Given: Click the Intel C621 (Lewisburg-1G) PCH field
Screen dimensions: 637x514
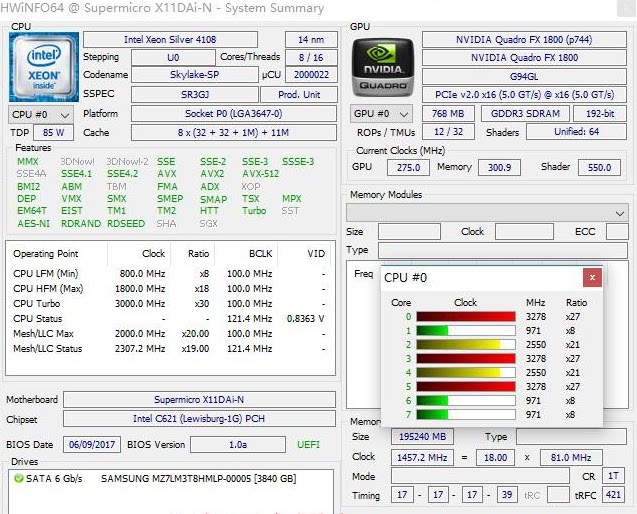Looking at the screenshot, I should point(199,419).
